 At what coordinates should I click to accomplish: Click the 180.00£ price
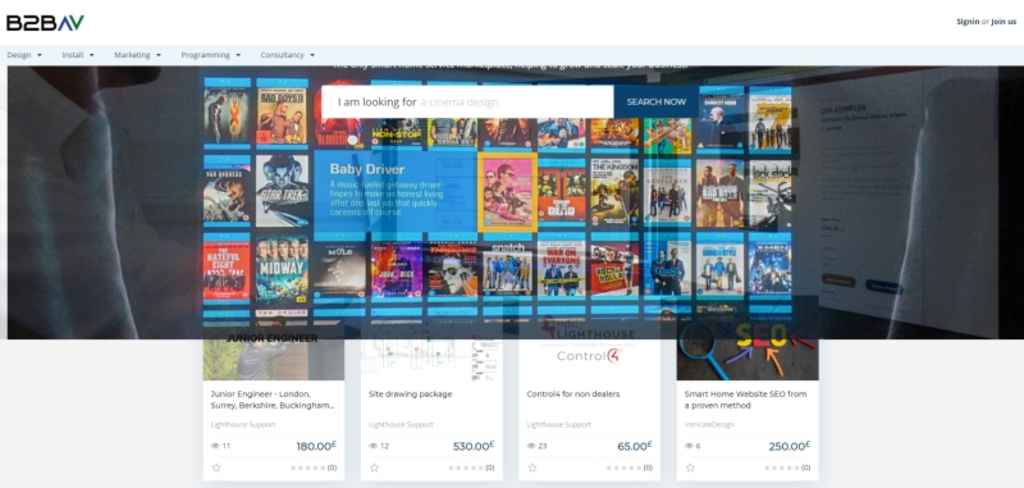(316, 446)
